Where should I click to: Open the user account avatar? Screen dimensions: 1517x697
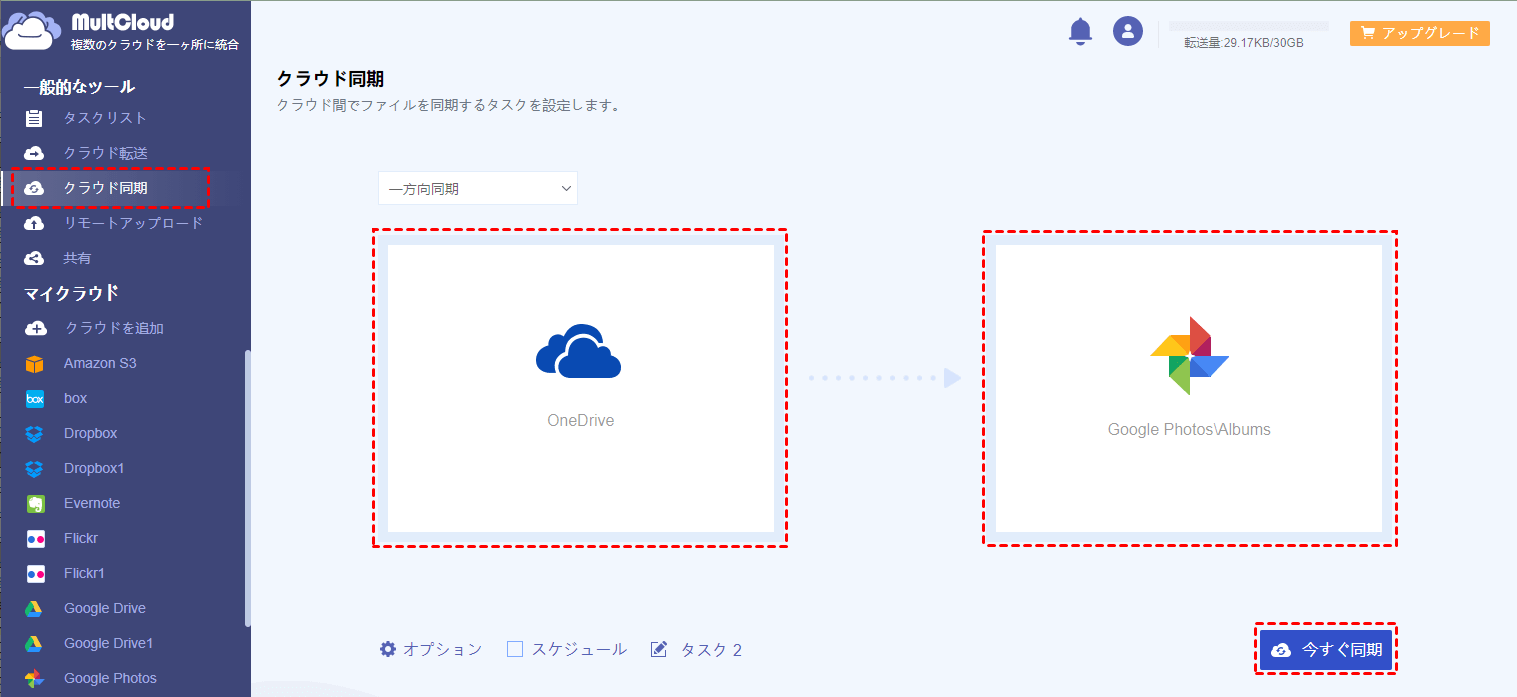[x=1128, y=31]
